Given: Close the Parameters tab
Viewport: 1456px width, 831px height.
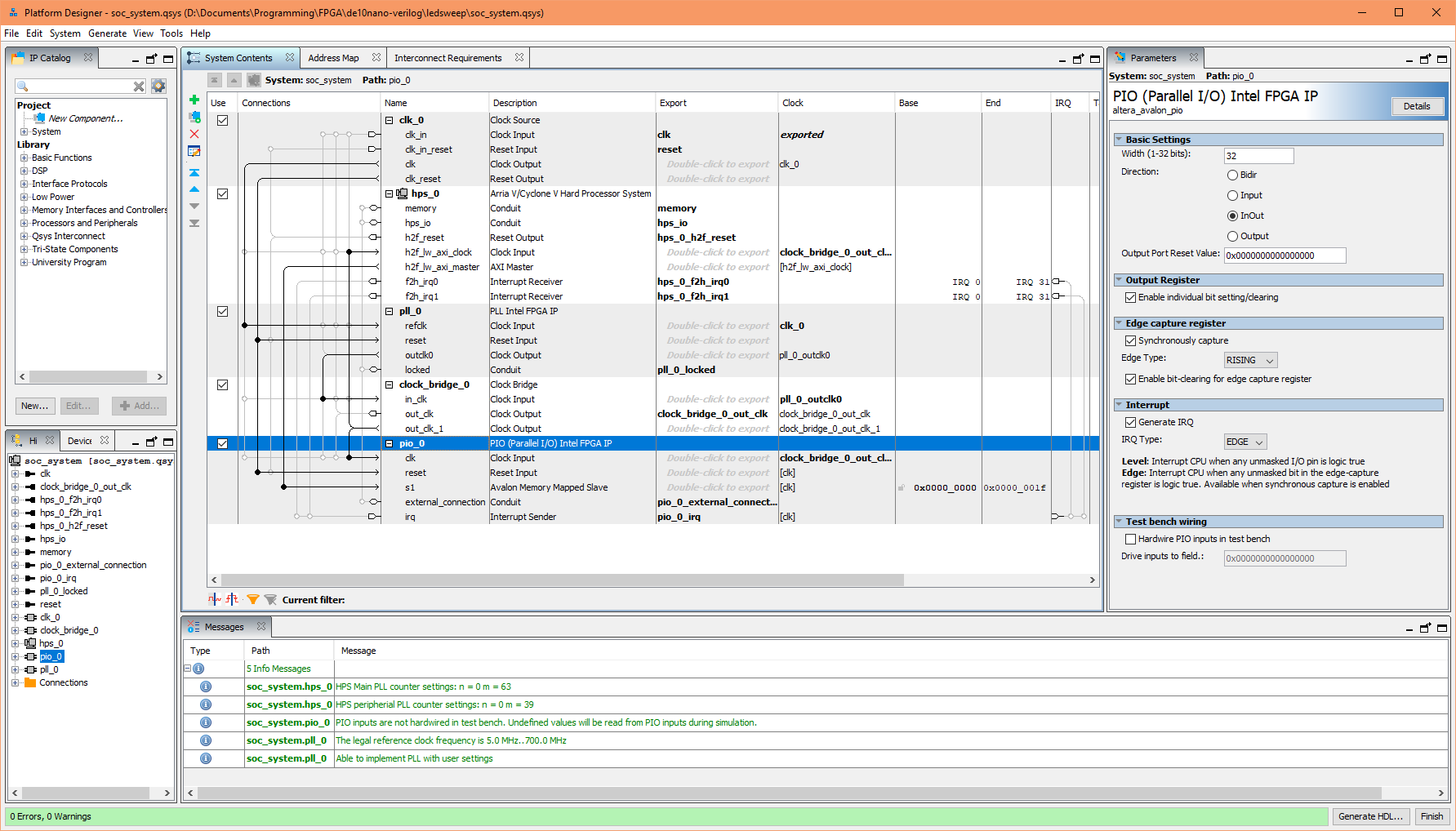Looking at the screenshot, I should pyautogui.click(x=1194, y=57).
